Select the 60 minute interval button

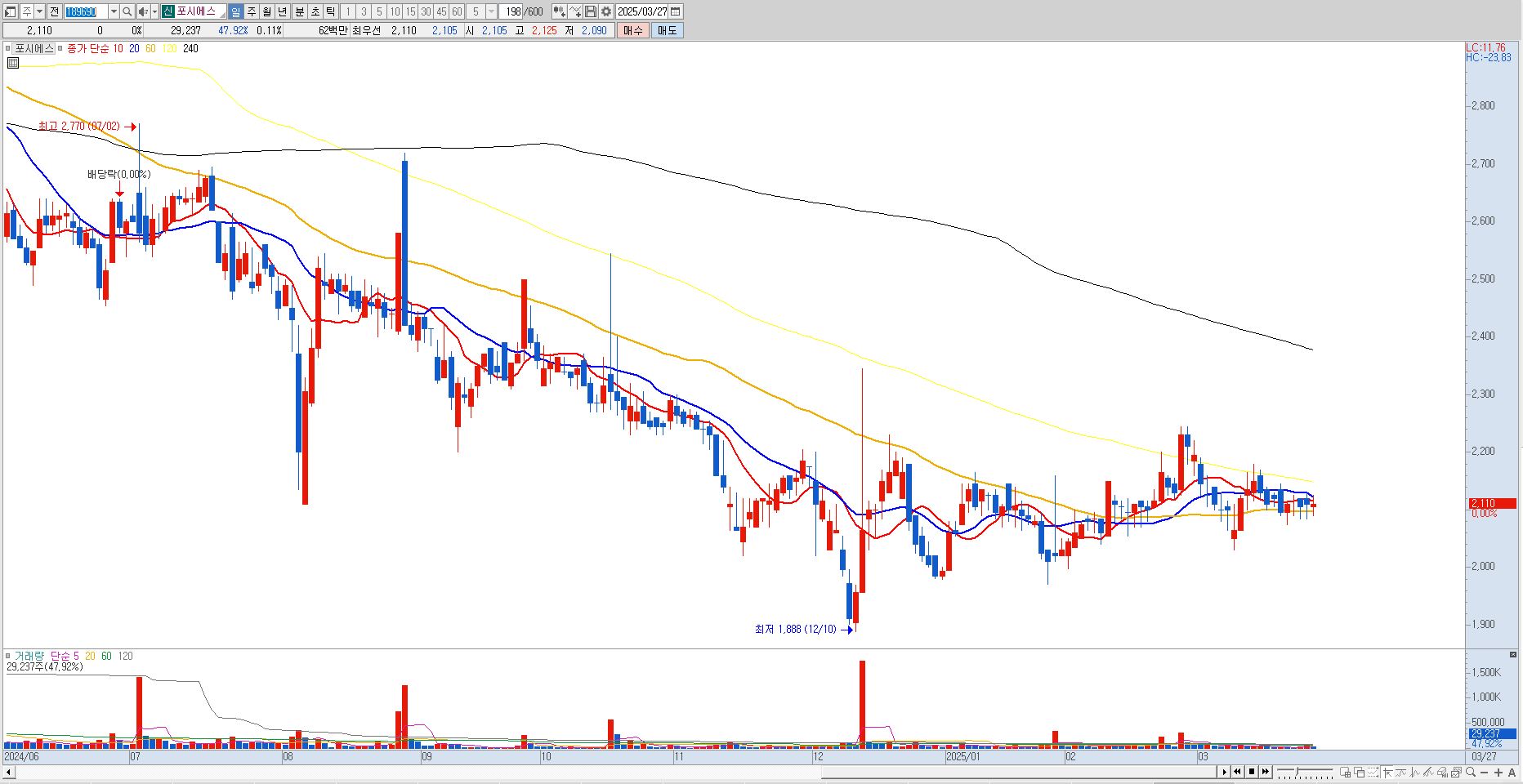pyautogui.click(x=457, y=11)
